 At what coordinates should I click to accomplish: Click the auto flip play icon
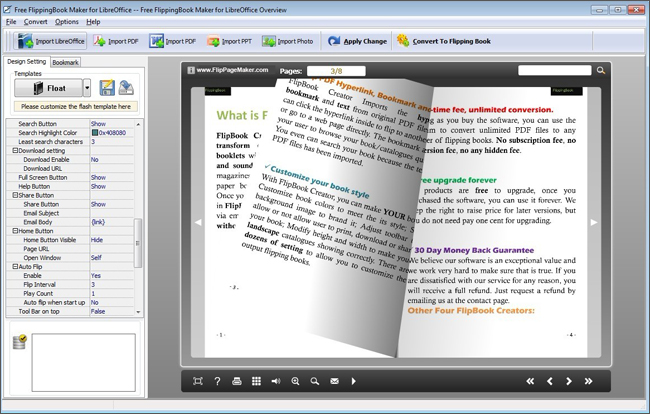pyautogui.click(x=354, y=381)
